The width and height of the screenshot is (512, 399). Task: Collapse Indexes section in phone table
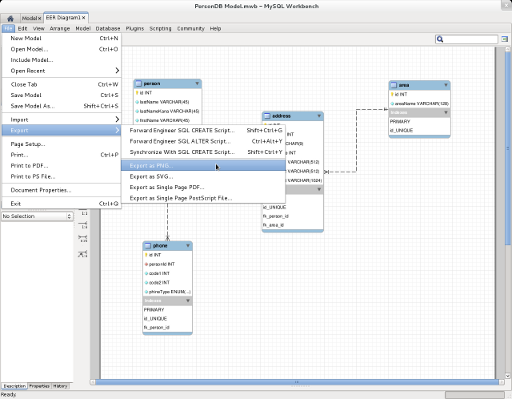click(188, 301)
